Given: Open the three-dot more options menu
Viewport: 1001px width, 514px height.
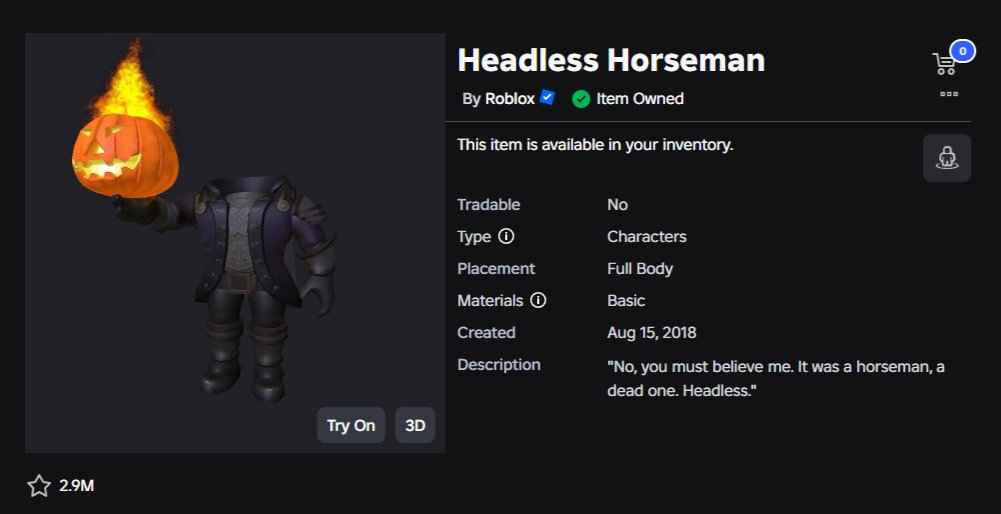Looking at the screenshot, I should 949,94.
